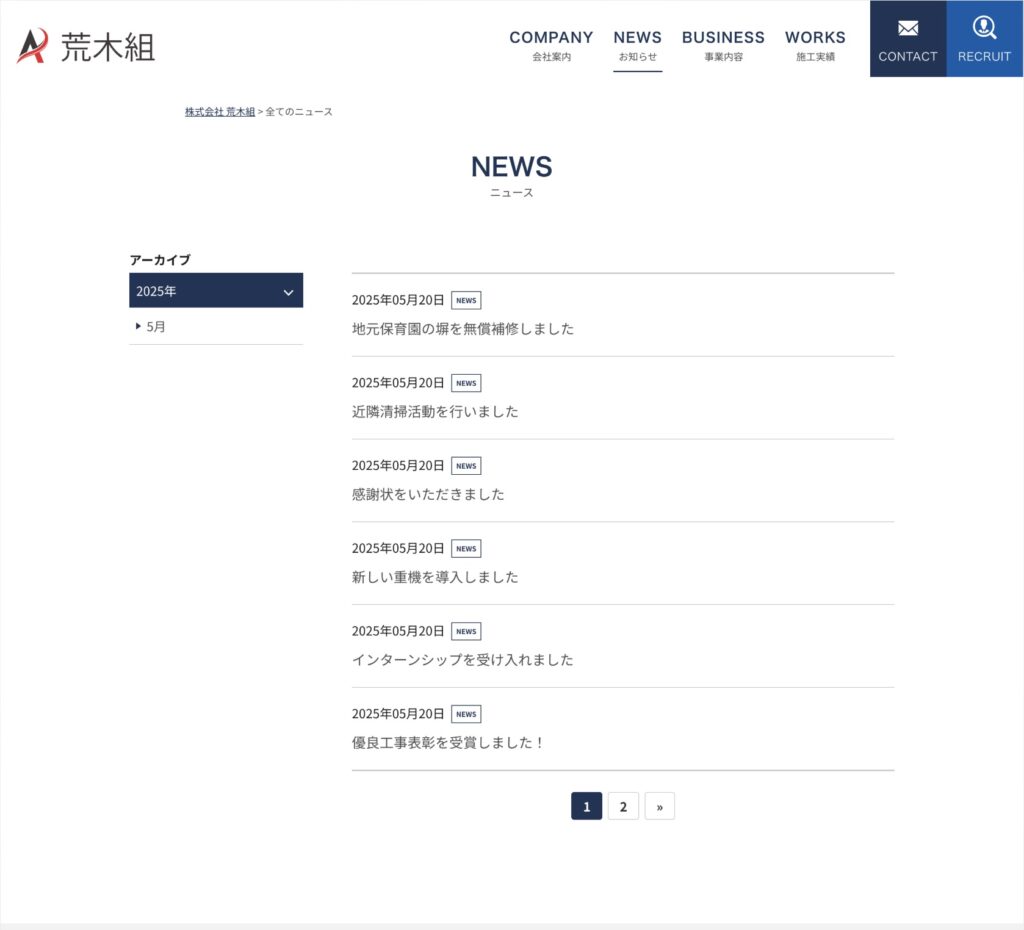Open the WORKS 施工実績 menu
This screenshot has width=1024, height=930.
point(815,46)
